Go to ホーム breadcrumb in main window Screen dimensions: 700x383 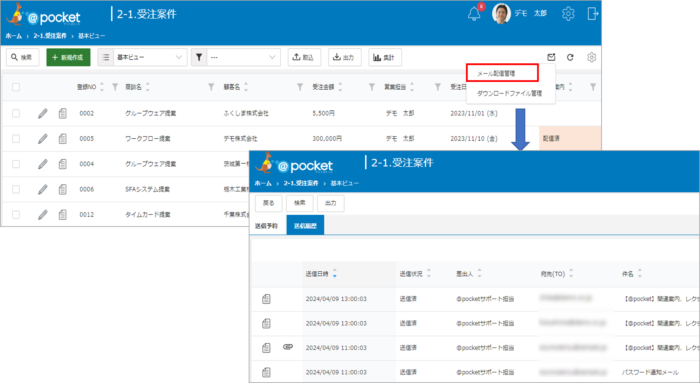(13, 36)
